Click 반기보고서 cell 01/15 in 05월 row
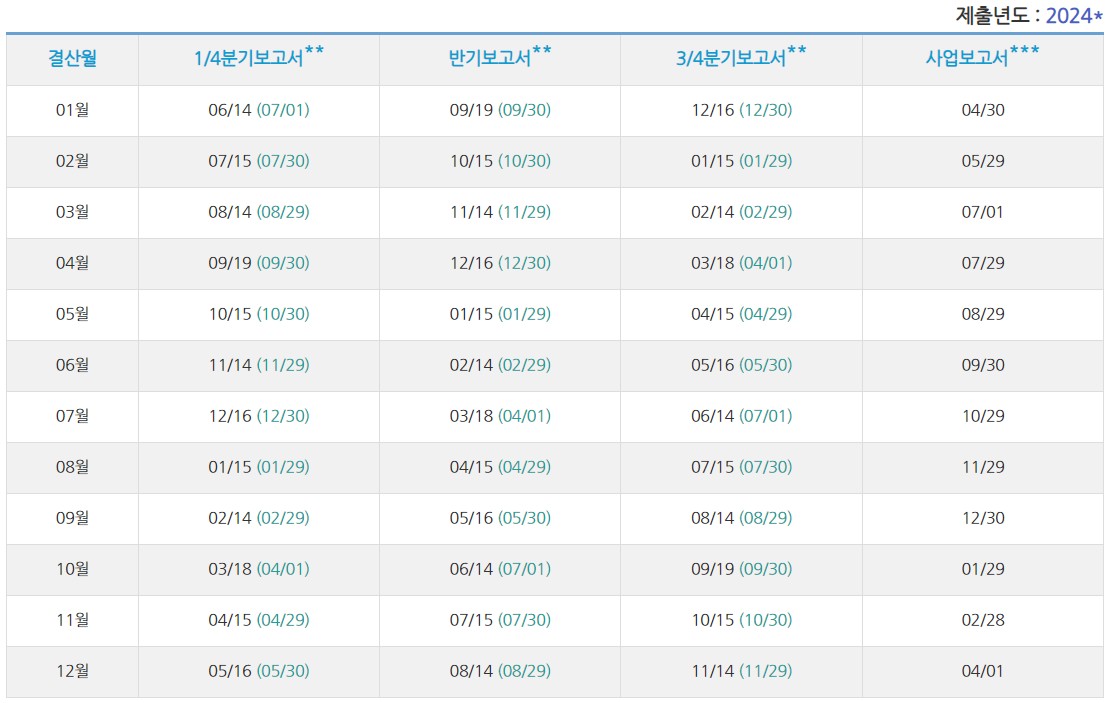 (500, 314)
